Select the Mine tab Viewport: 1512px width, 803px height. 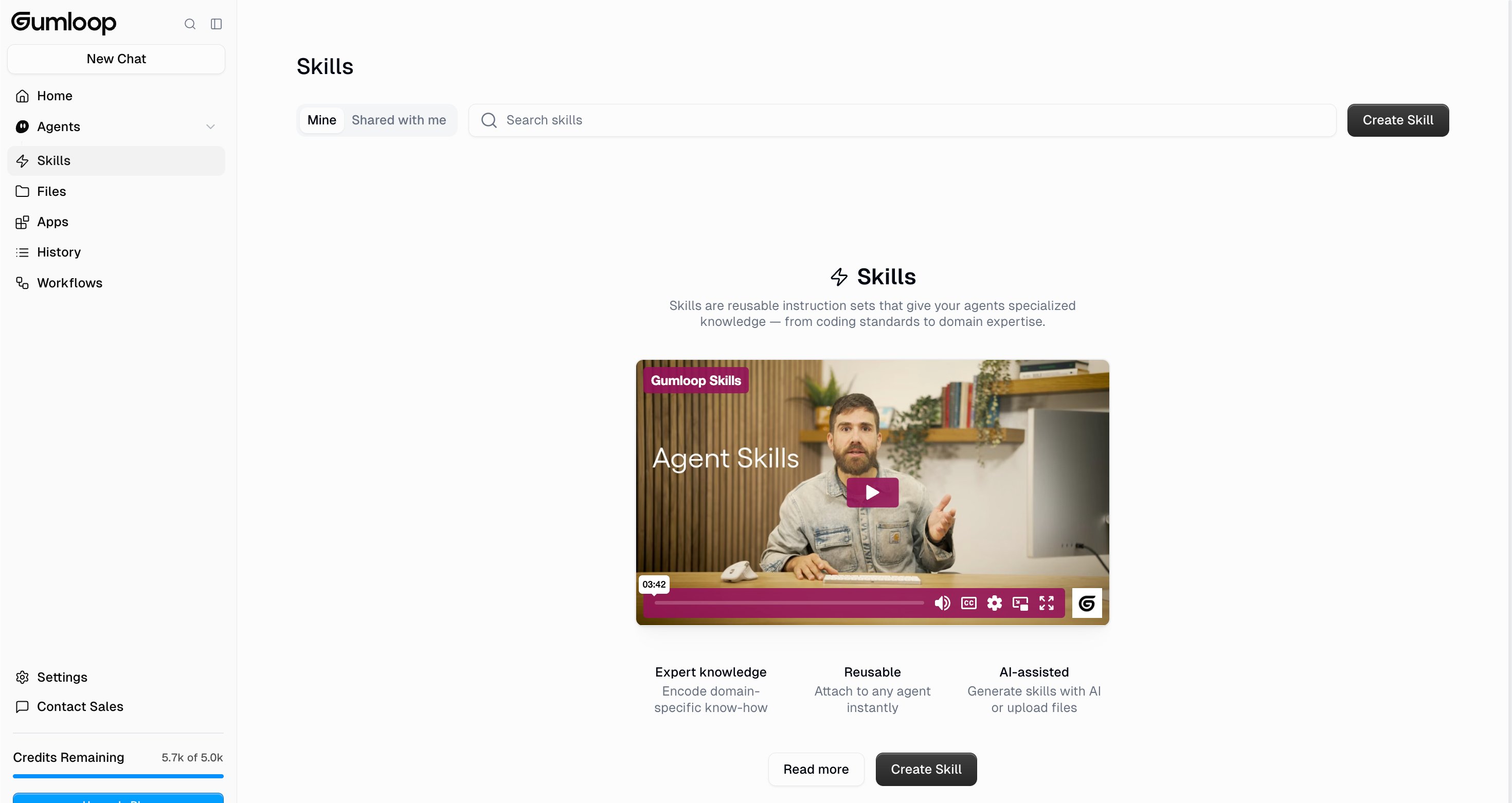tap(321, 120)
